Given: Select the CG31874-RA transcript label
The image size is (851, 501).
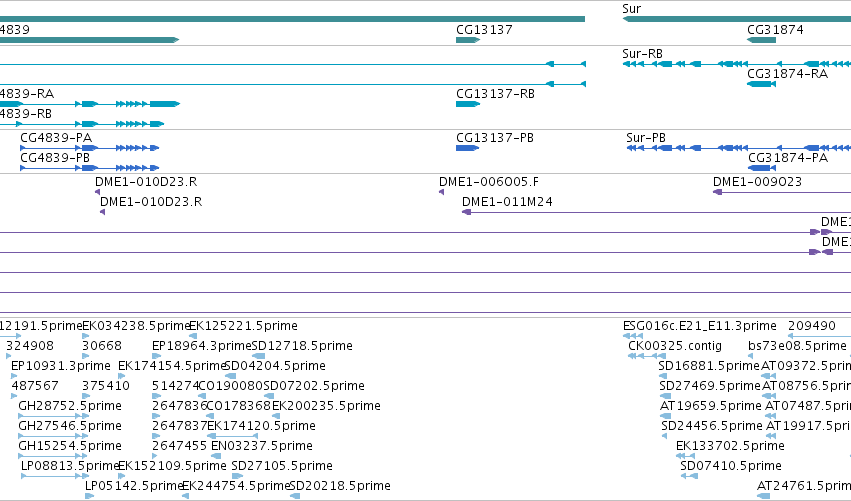Looking at the screenshot, I should pyautogui.click(x=788, y=74).
